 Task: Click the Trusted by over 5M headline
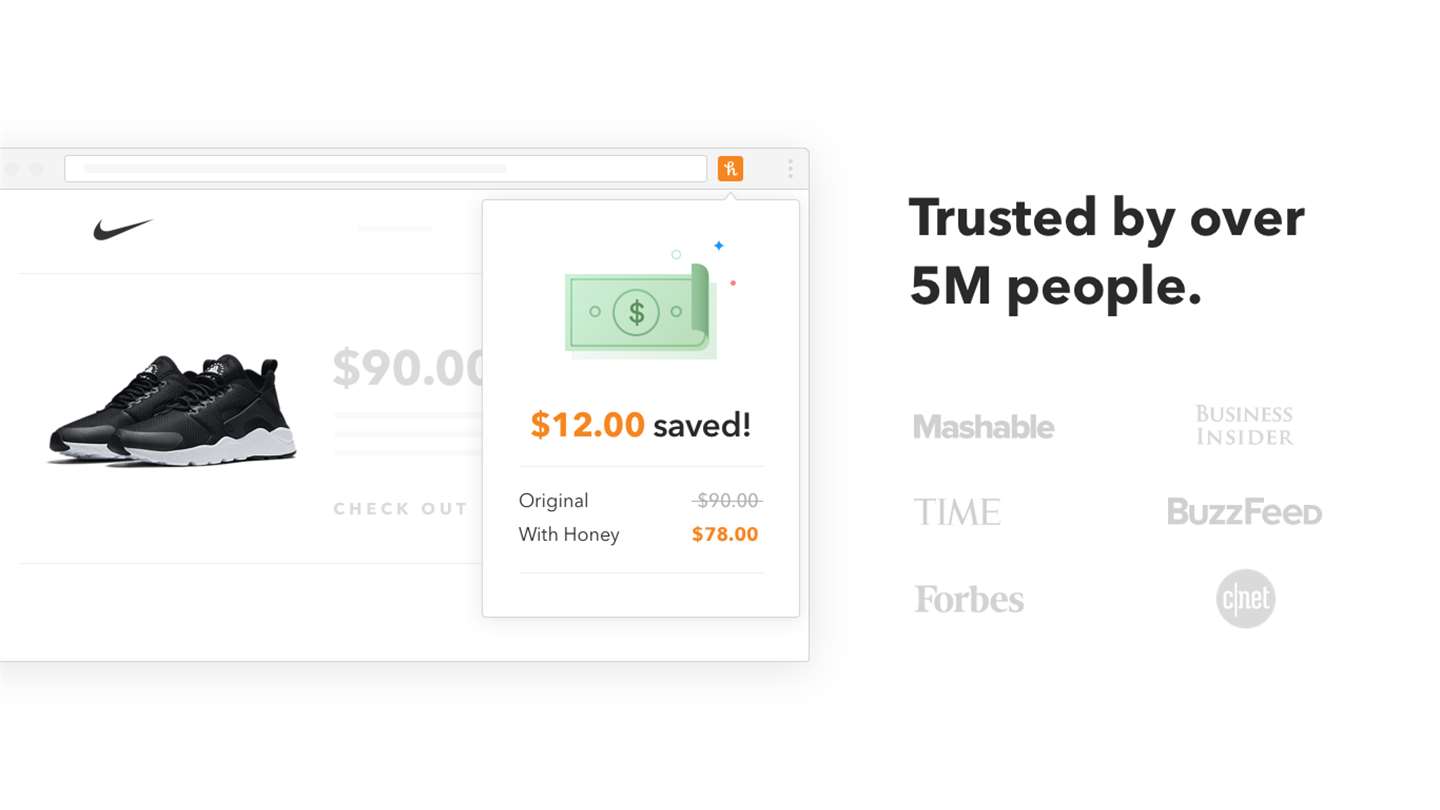coord(1106,252)
